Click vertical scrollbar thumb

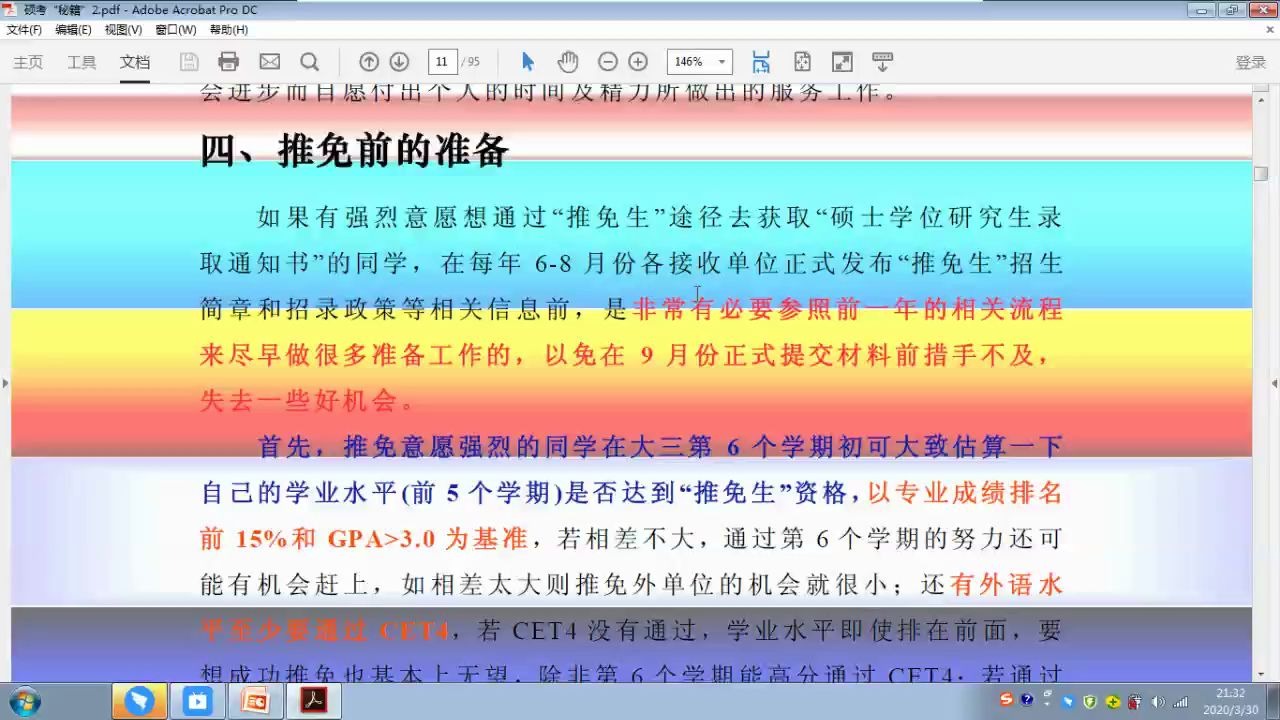click(x=1261, y=173)
